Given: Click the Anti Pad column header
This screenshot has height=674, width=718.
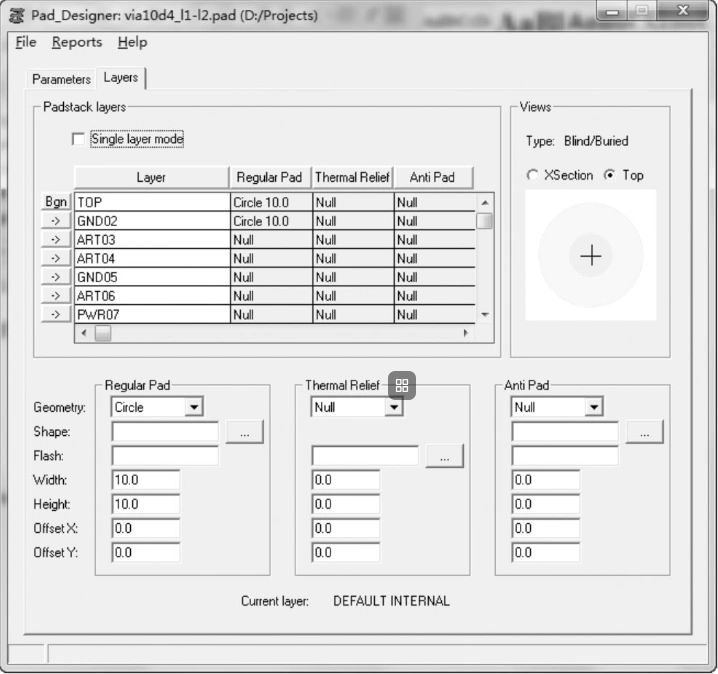Looking at the screenshot, I should pos(433,177).
